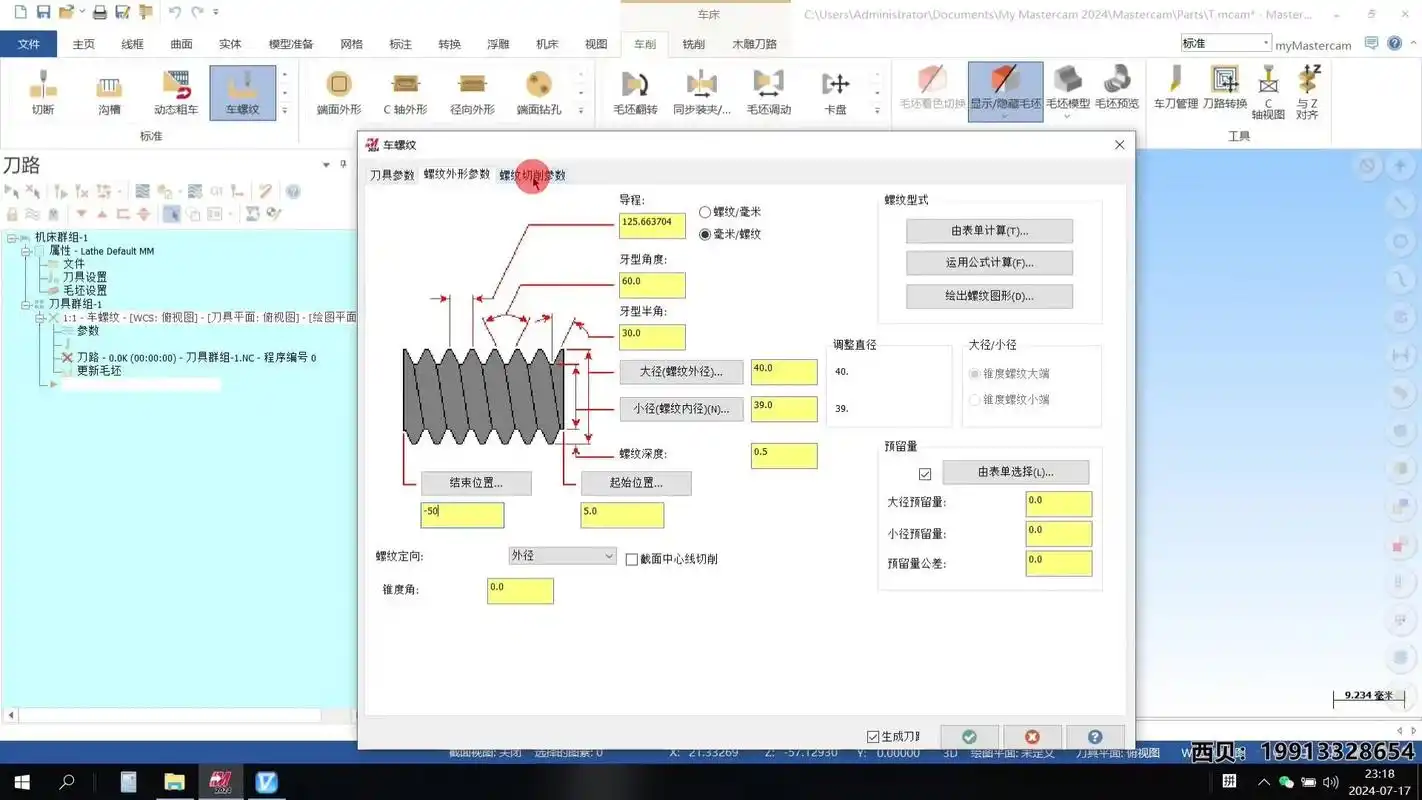
Task: Uncheck the 生成刀路 checkbox
Action: click(873, 737)
